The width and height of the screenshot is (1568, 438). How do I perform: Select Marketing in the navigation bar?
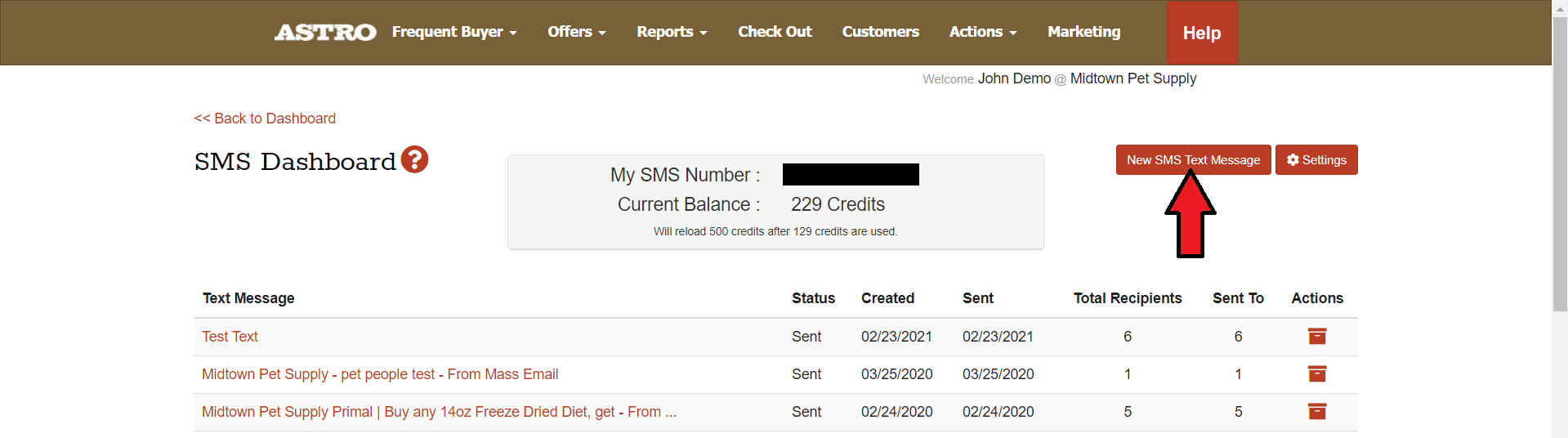(1083, 32)
